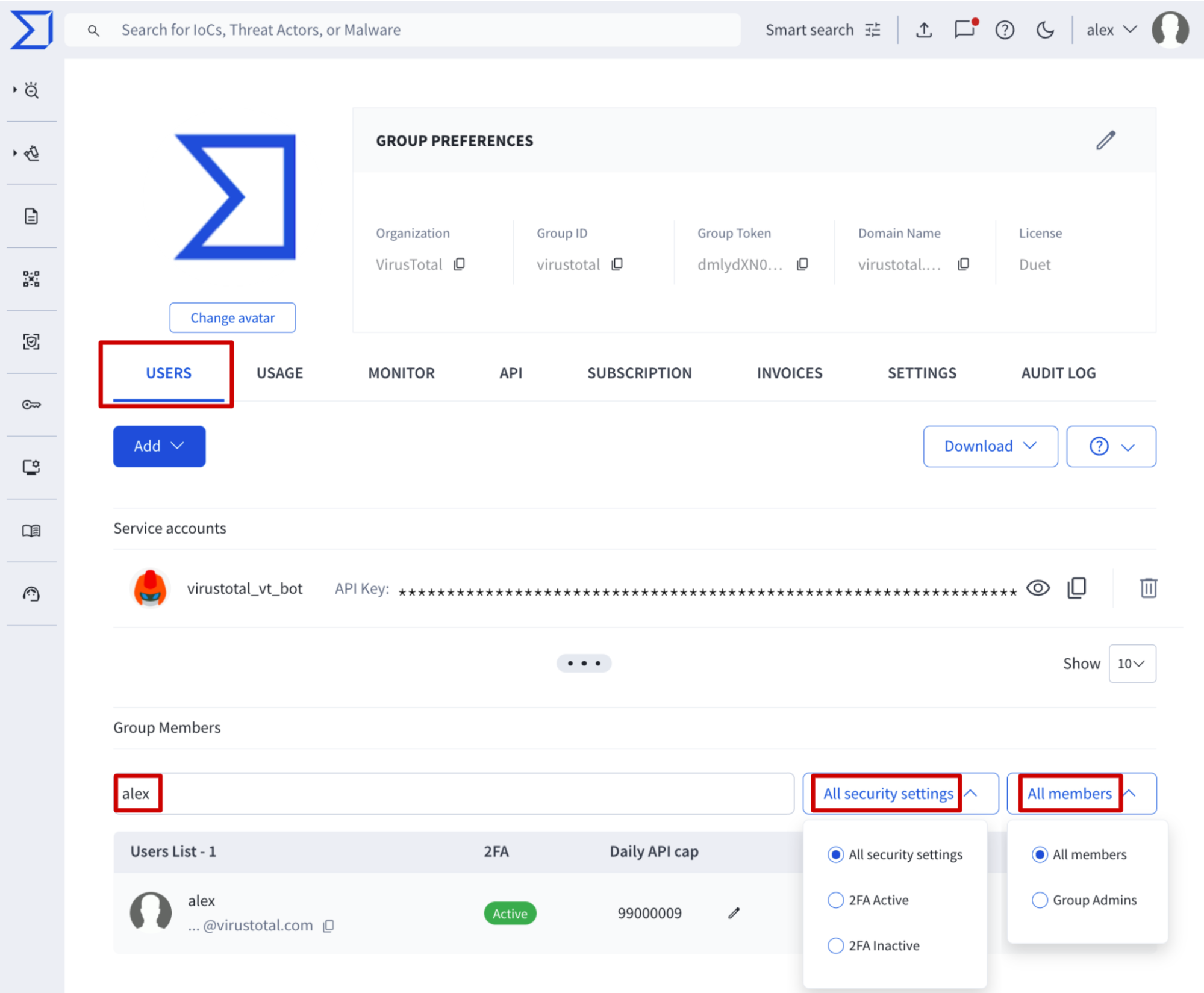Edit alex's daily API cap

(734, 913)
